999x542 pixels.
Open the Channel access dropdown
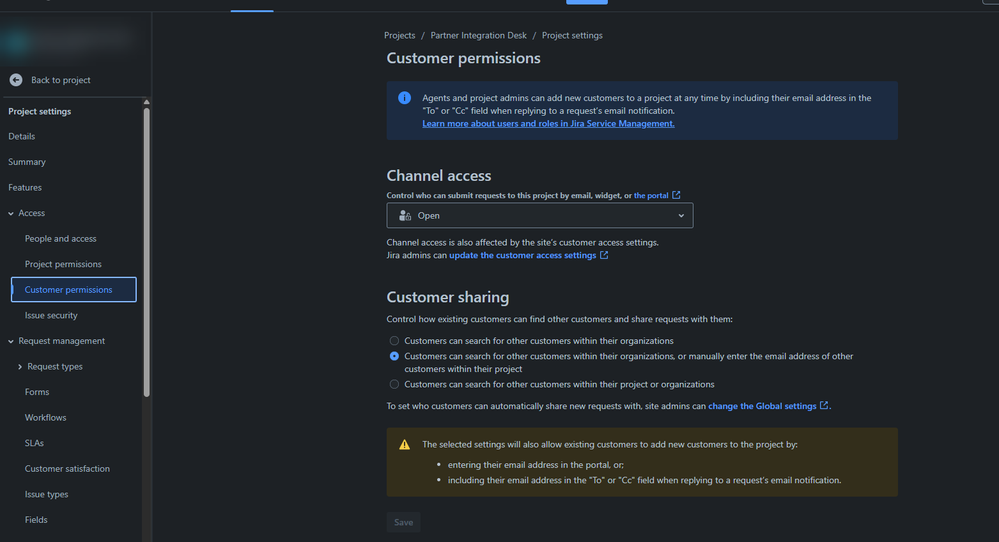[540, 215]
